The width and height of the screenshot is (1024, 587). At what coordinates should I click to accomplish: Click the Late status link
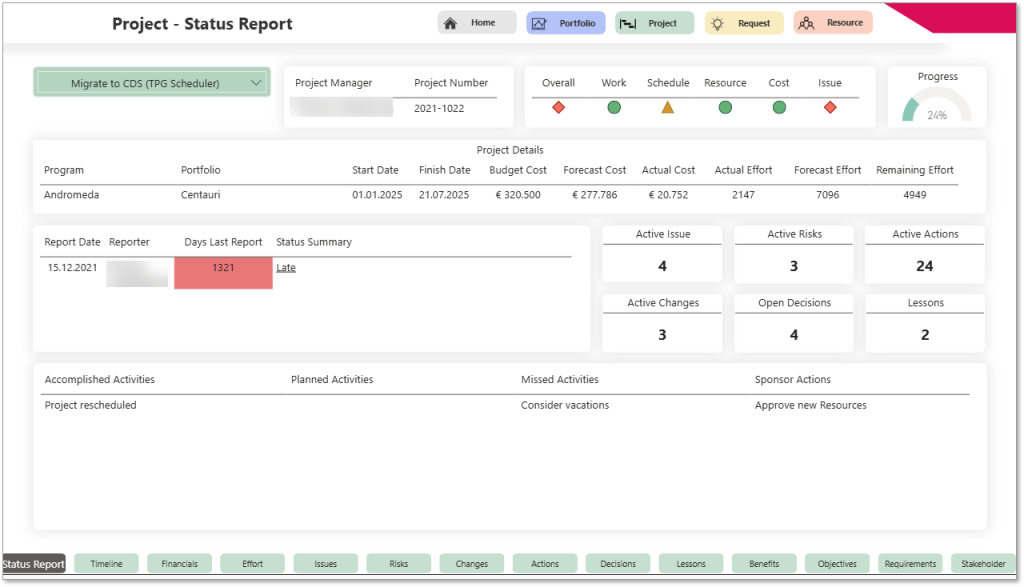pos(286,267)
